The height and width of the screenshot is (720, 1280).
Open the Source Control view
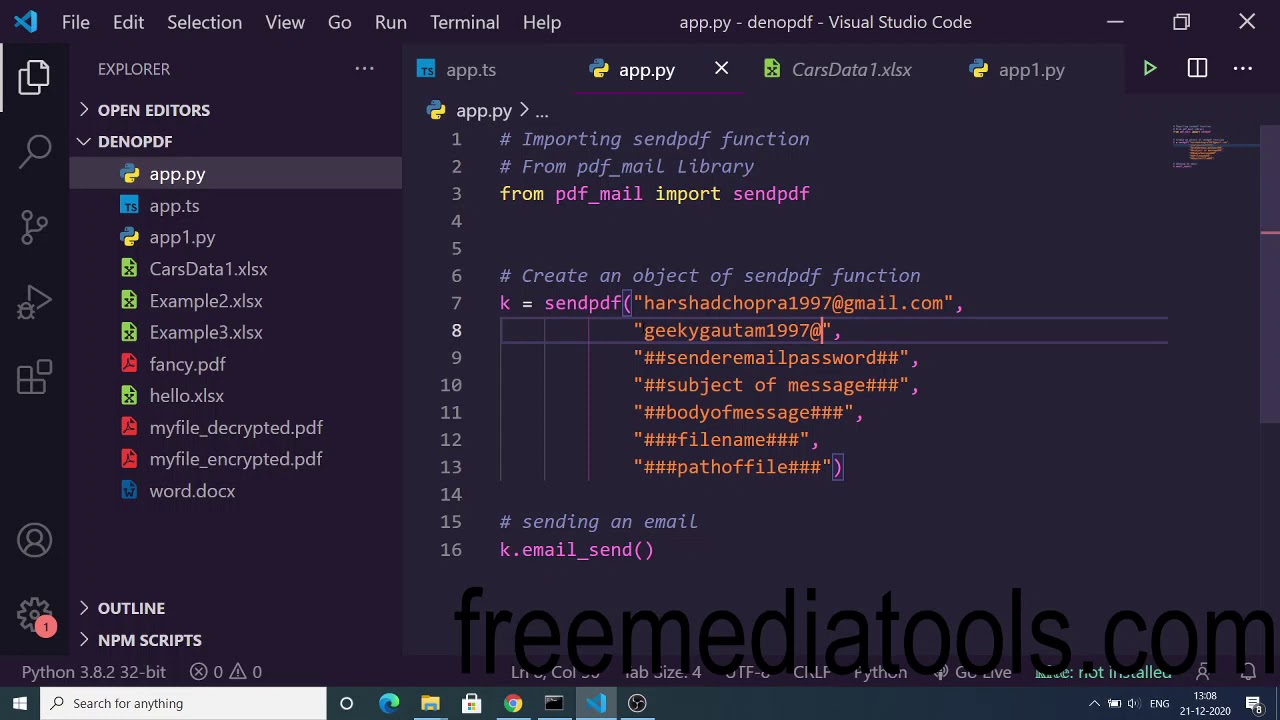click(x=34, y=227)
